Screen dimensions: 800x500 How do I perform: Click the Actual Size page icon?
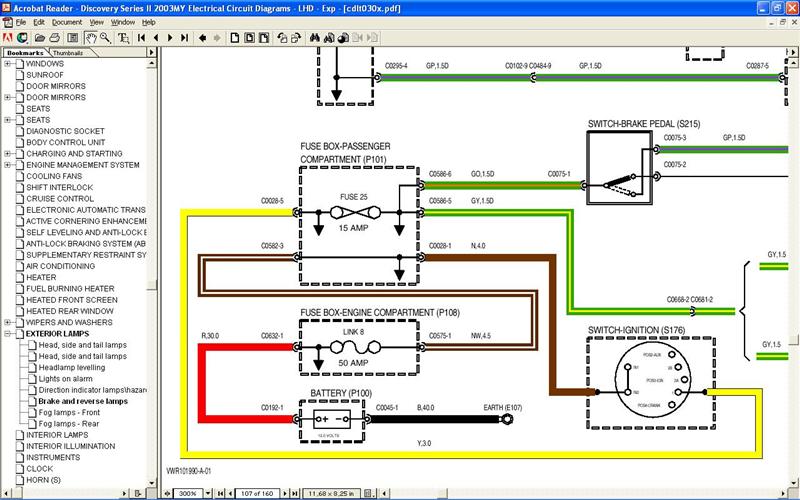[235, 38]
